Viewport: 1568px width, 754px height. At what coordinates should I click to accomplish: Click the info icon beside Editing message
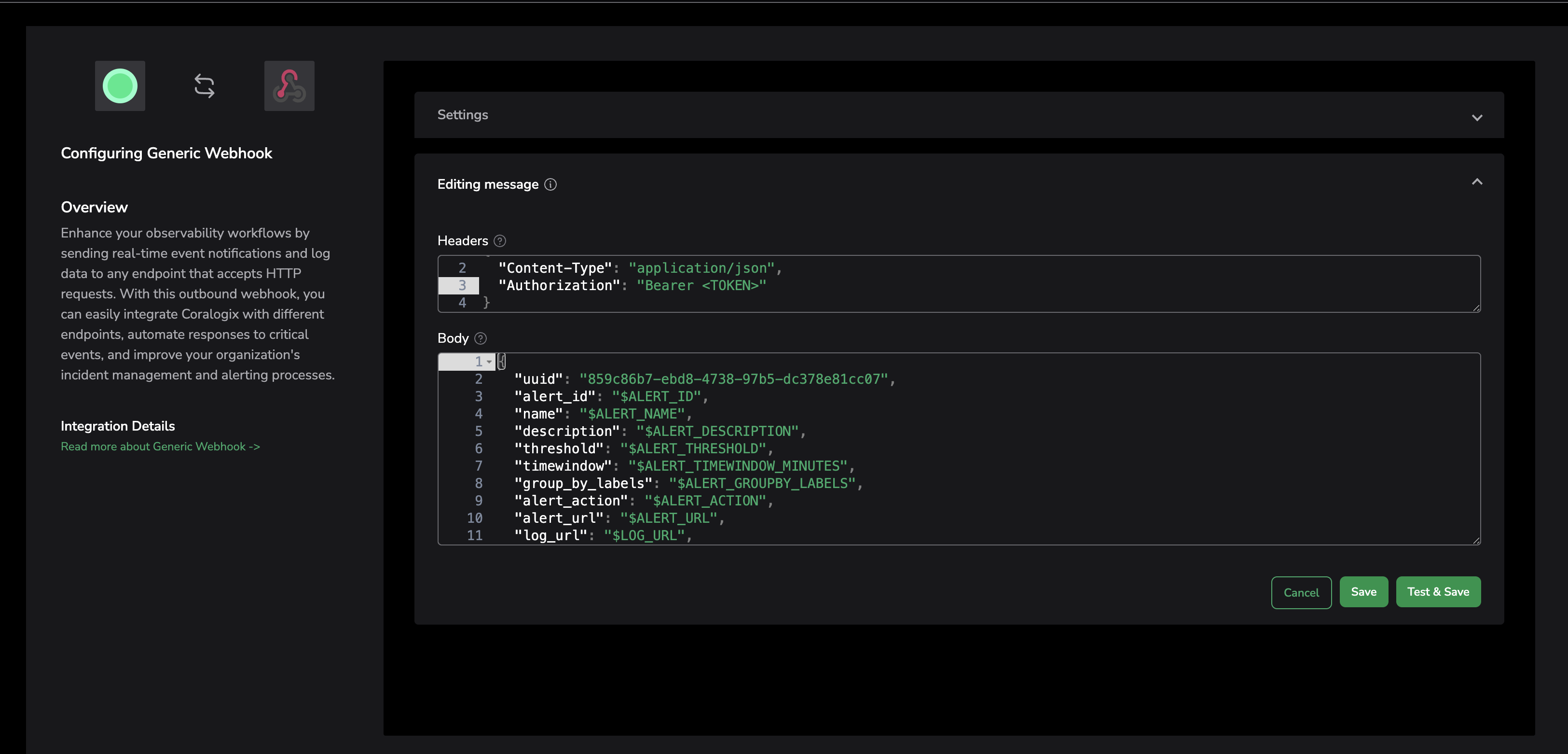point(550,184)
